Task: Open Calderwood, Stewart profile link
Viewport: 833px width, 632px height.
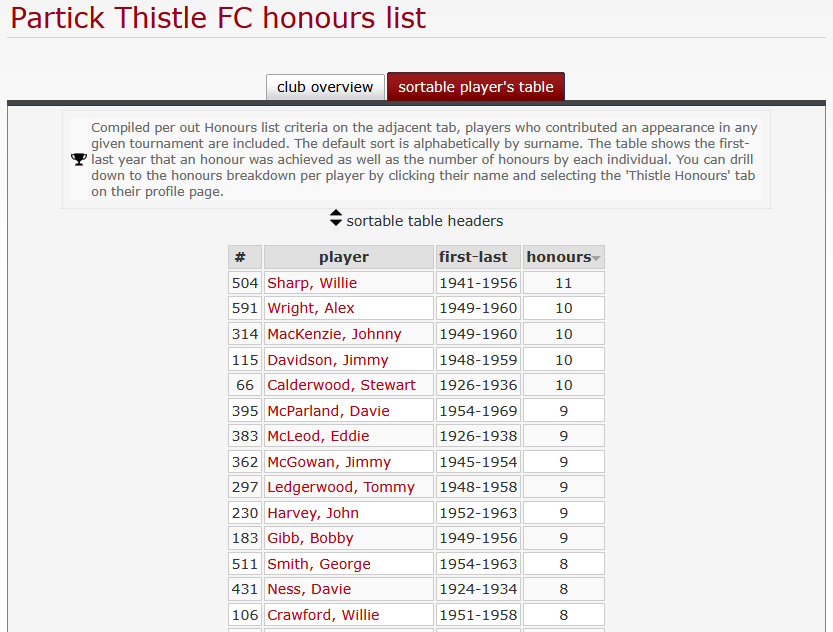Action: tap(341, 385)
